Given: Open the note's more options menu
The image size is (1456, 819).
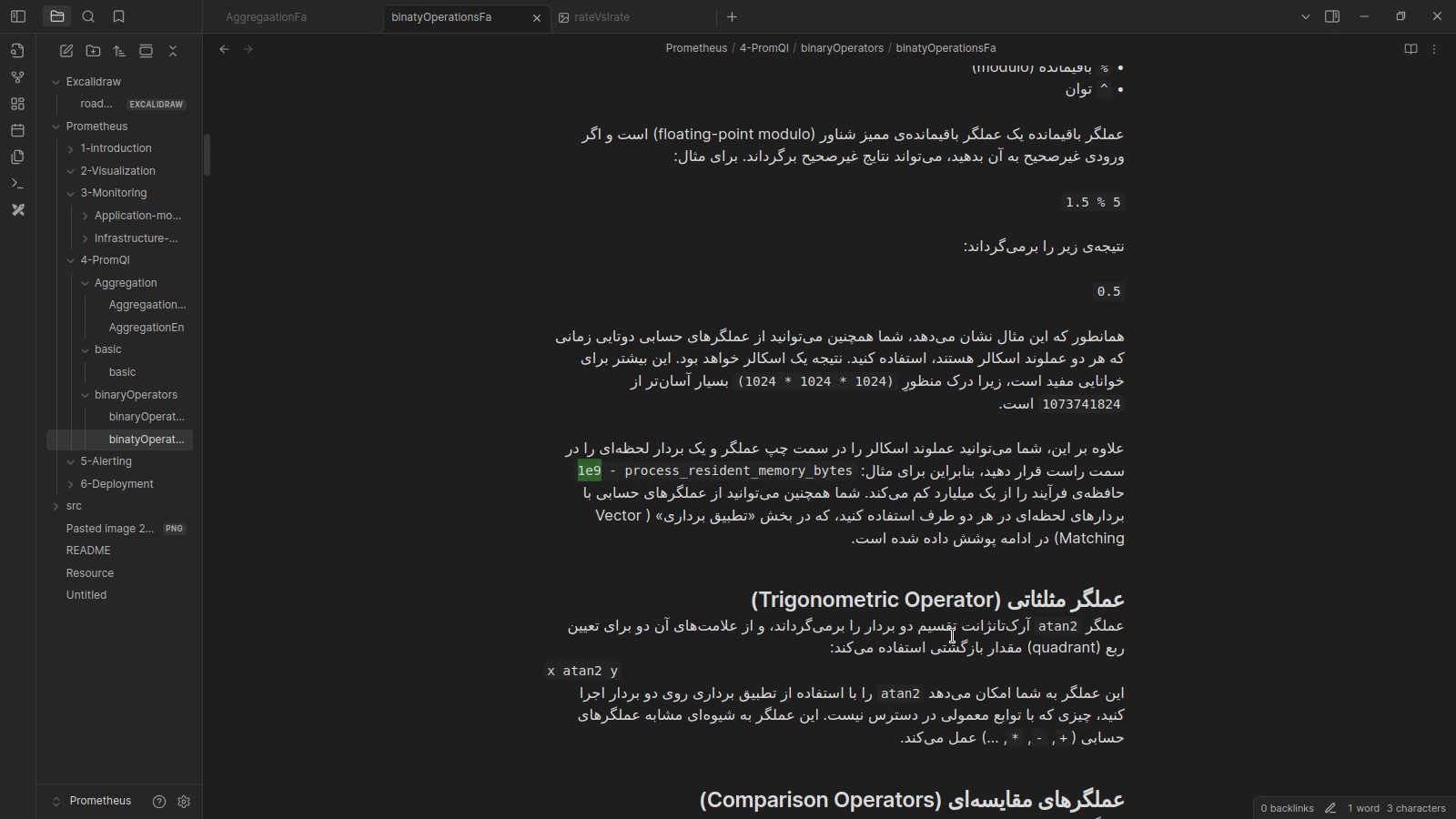Looking at the screenshot, I should point(1434,49).
